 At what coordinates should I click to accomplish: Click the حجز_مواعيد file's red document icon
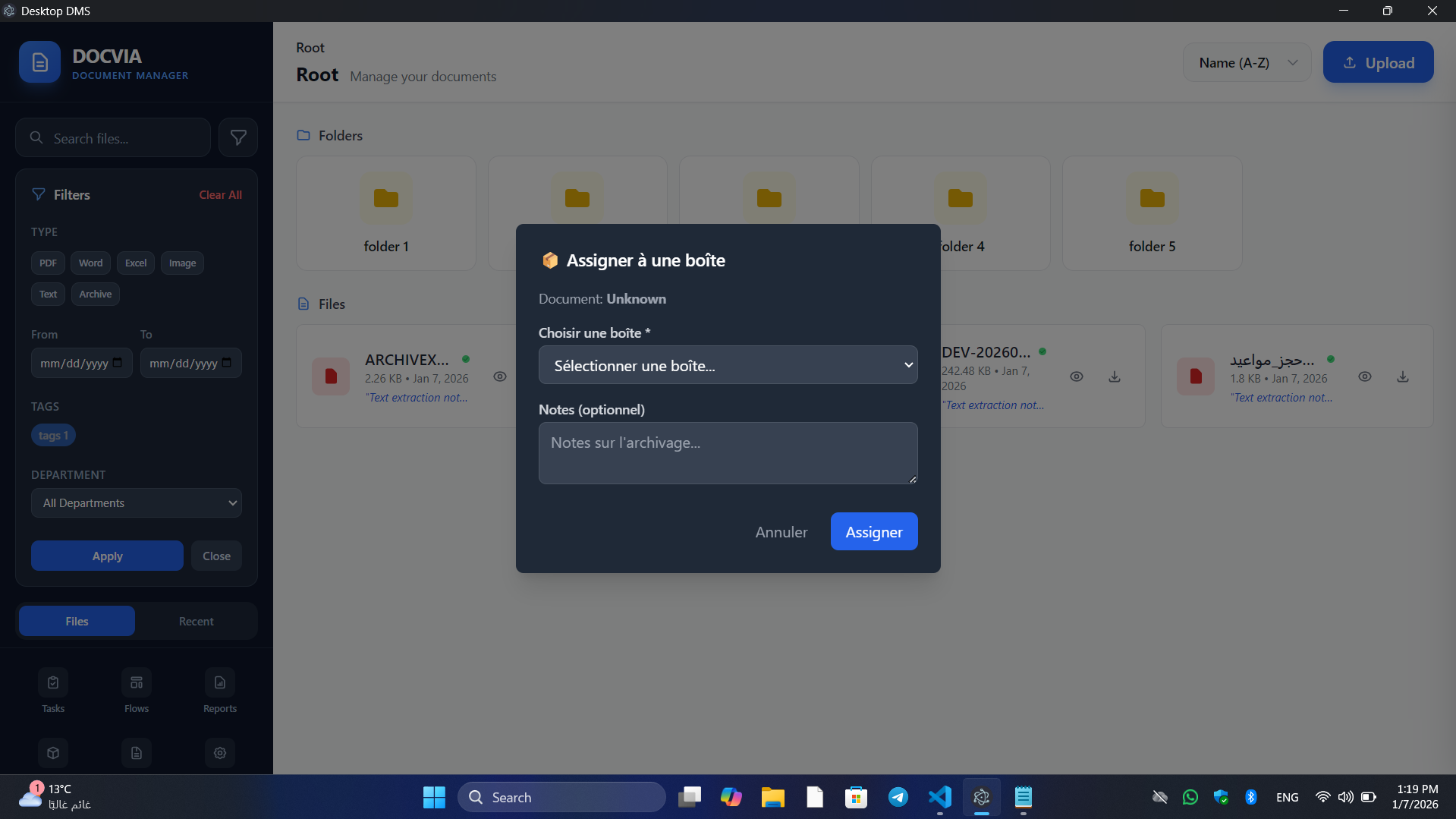click(x=1196, y=376)
